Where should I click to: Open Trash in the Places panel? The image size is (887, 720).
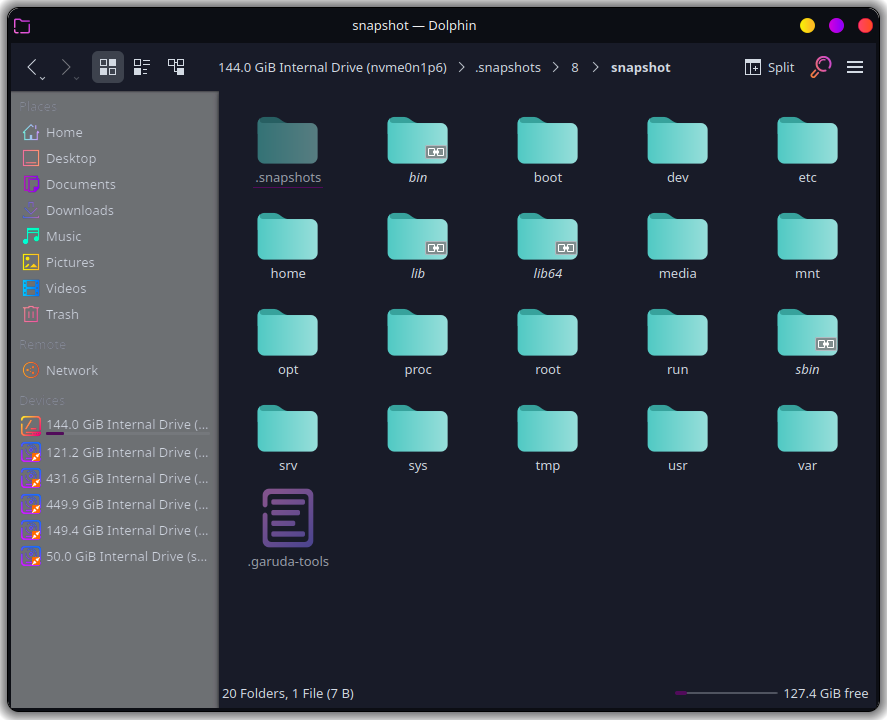point(115,314)
